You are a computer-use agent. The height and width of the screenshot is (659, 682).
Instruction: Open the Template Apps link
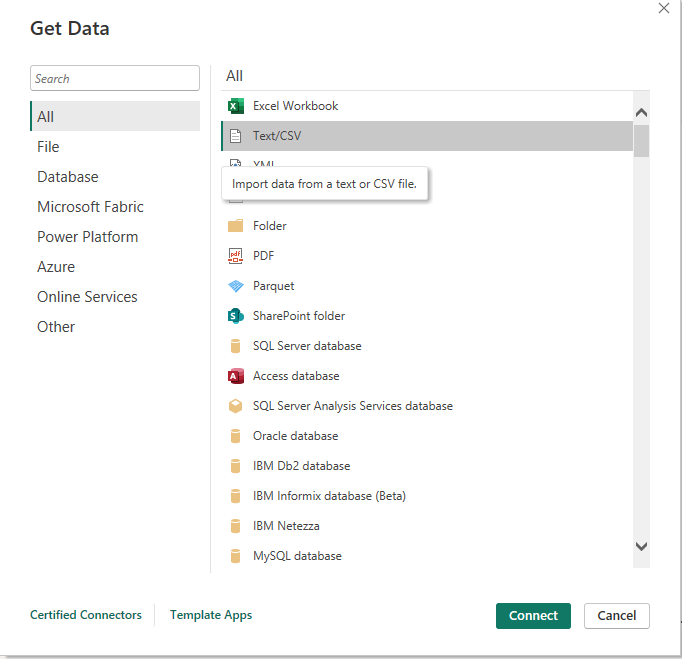click(x=211, y=615)
